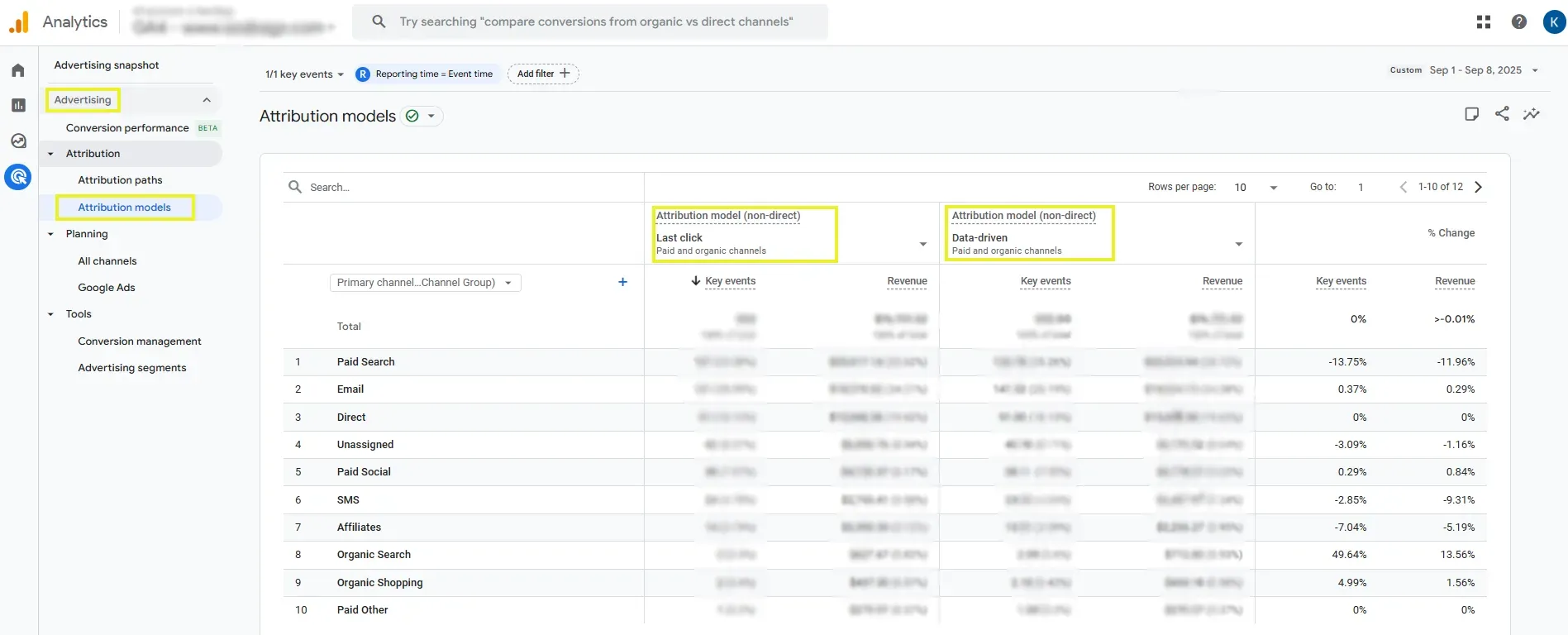Click the Organic Shopping row label
The image size is (1568, 635).
(x=379, y=583)
